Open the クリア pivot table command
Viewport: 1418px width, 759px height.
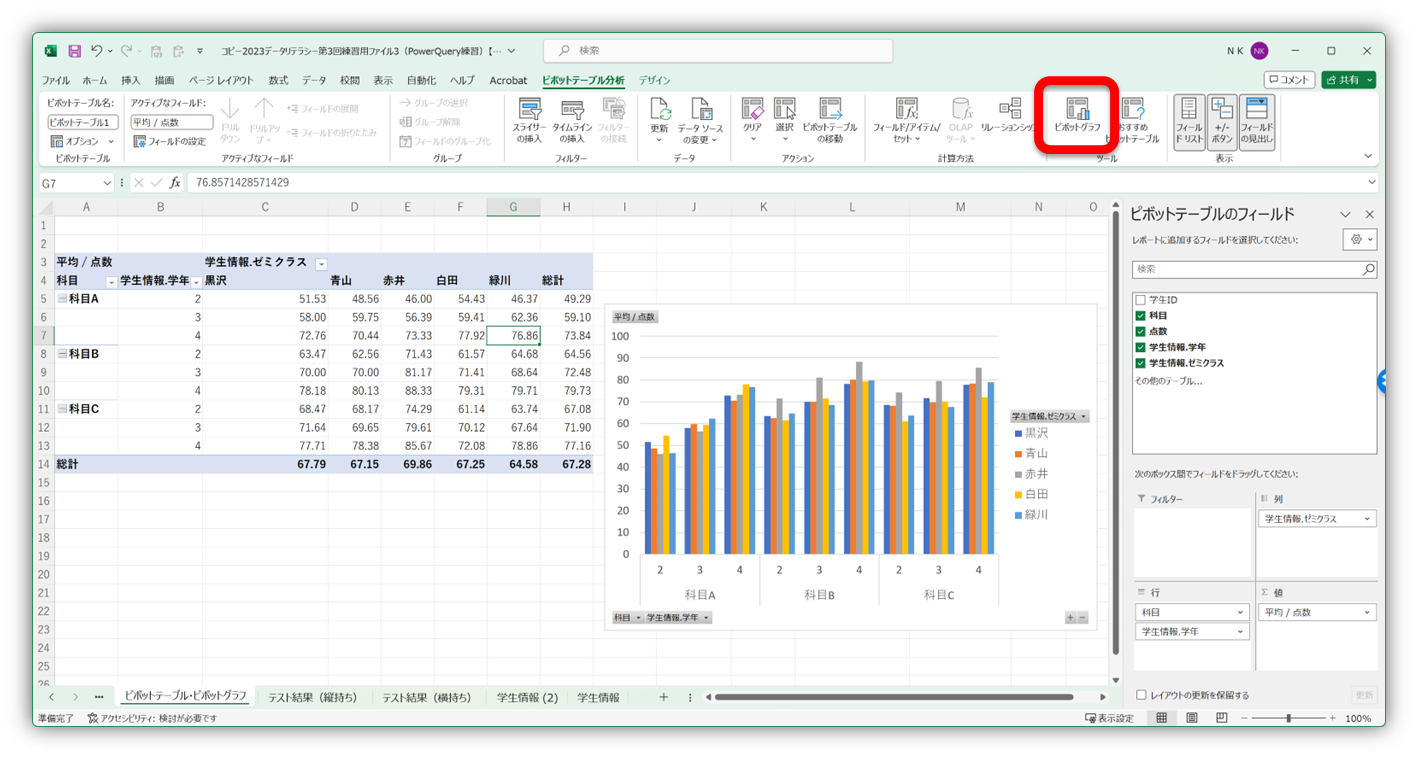[752, 121]
